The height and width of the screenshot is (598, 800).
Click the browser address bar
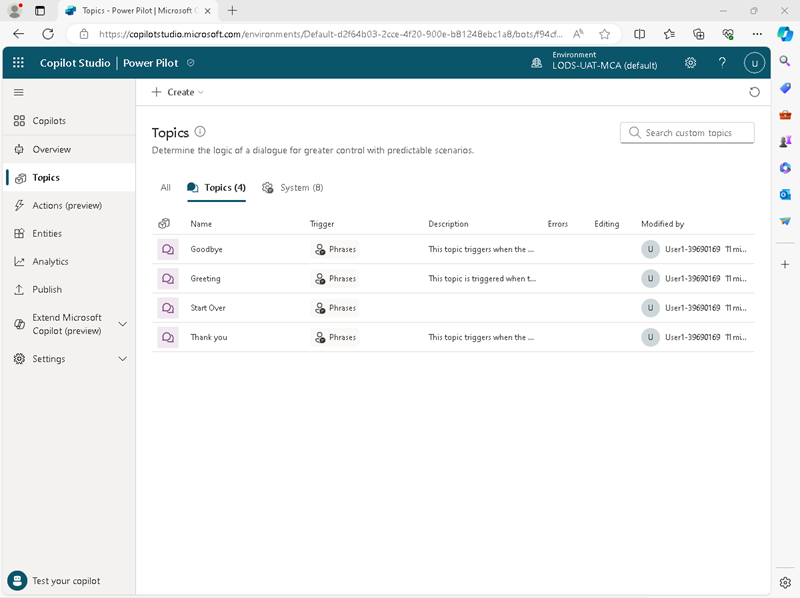tap(331, 34)
